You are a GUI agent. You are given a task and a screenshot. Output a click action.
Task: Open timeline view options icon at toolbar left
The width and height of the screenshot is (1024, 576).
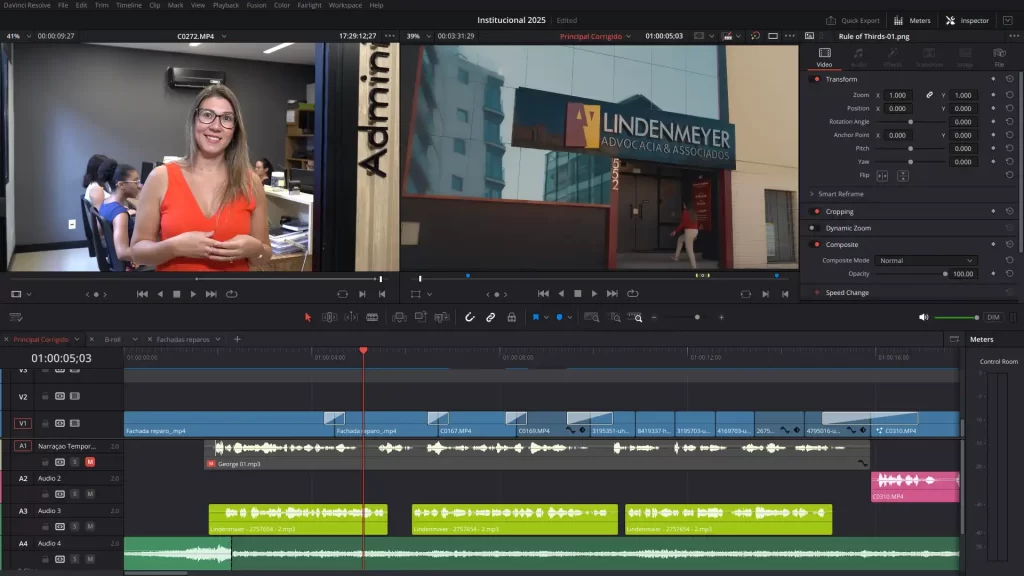tap(16, 317)
